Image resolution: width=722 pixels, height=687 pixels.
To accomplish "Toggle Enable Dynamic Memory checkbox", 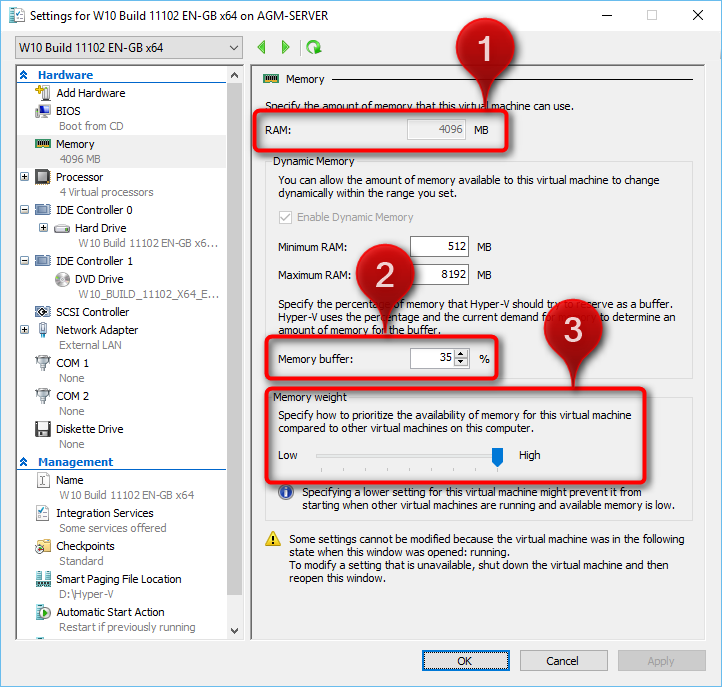I will pos(285,217).
